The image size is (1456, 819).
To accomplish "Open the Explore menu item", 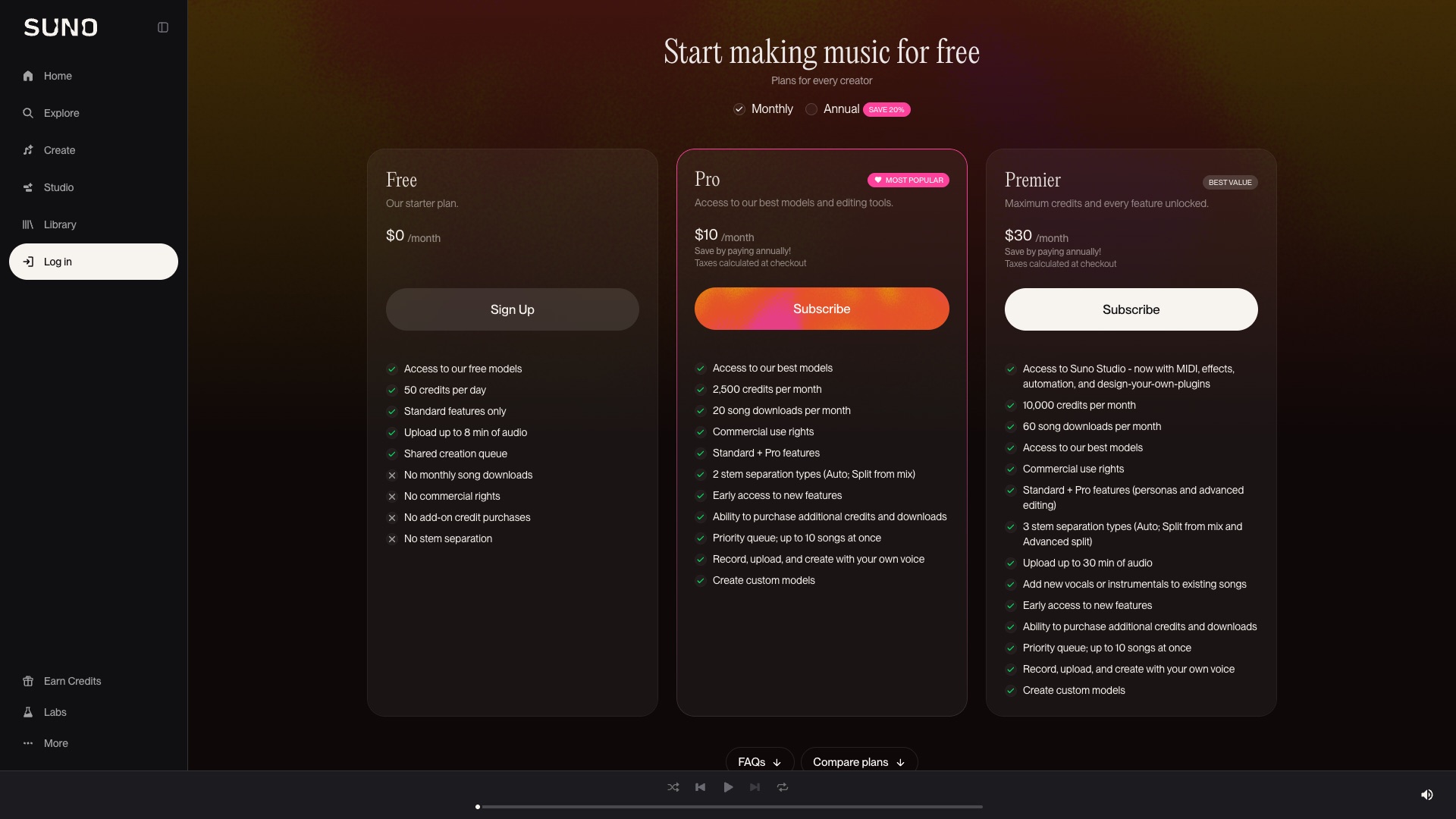I will point(93,113).
